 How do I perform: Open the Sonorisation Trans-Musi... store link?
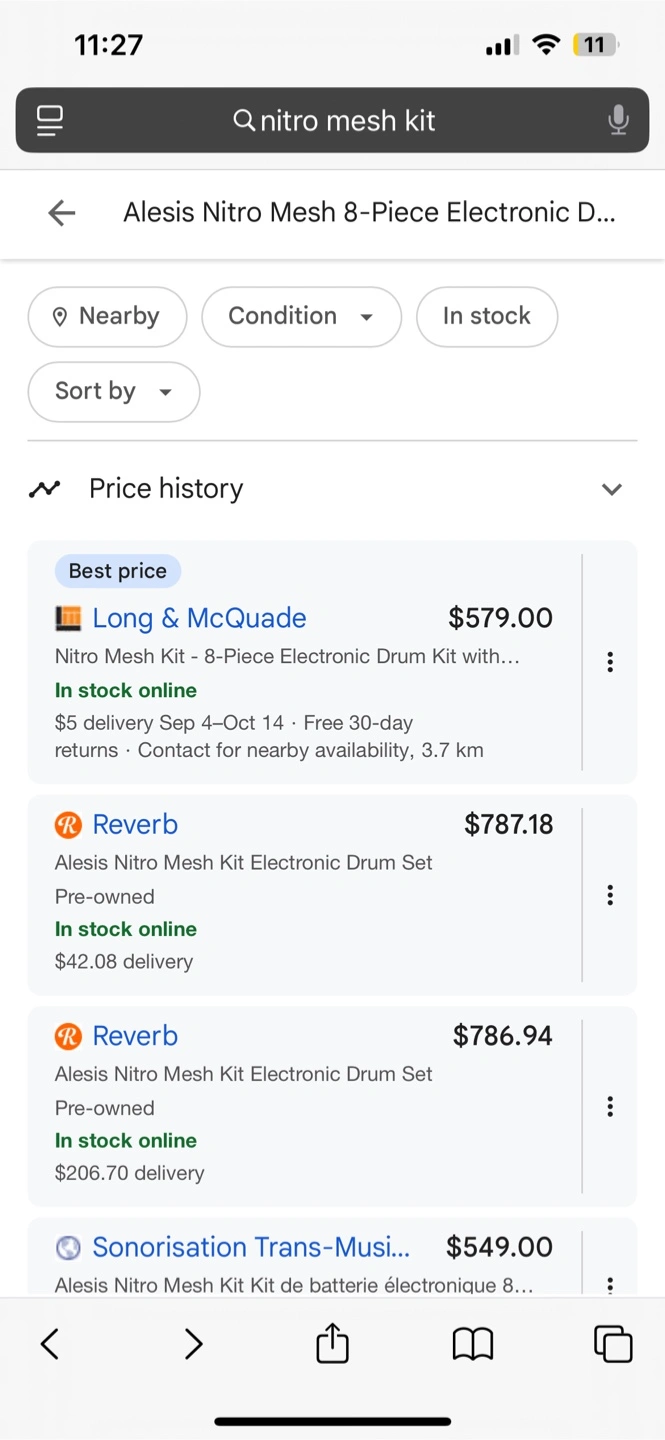(x=250, y=1247)
